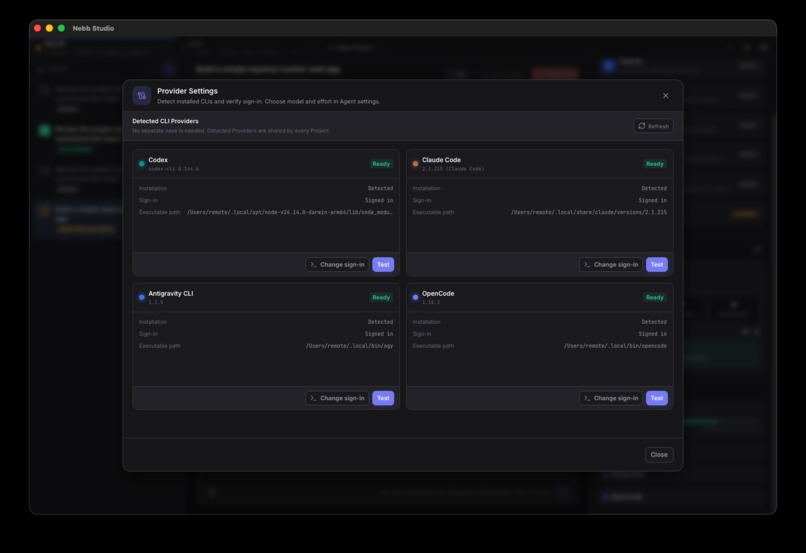This screenshot has height=553, width=806.
Task: Click the Ready badge on OpenCode card
Action: [654, 297]
